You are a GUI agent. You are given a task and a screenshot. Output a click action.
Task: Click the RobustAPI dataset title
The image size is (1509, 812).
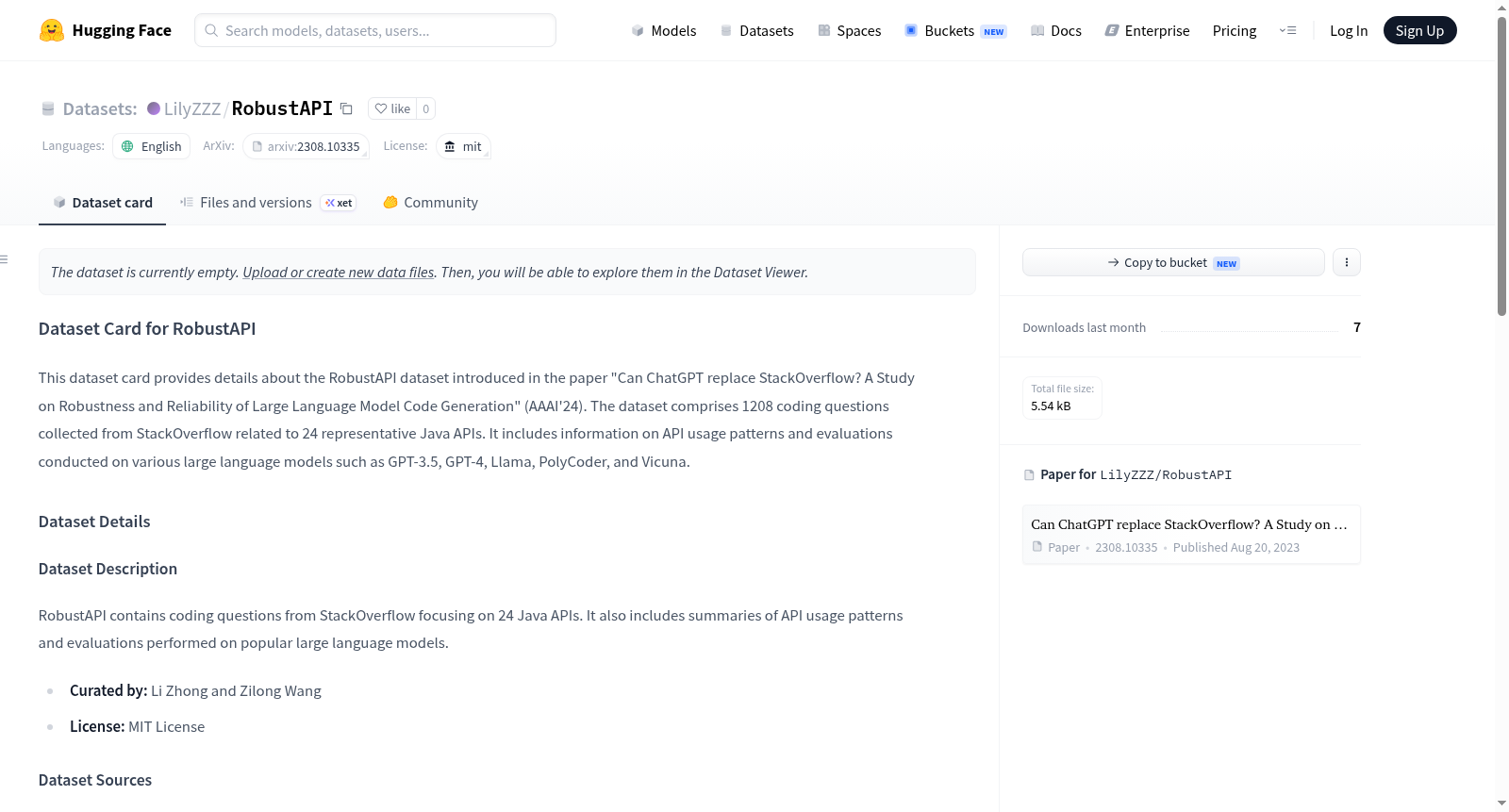(x=282, y=108)
